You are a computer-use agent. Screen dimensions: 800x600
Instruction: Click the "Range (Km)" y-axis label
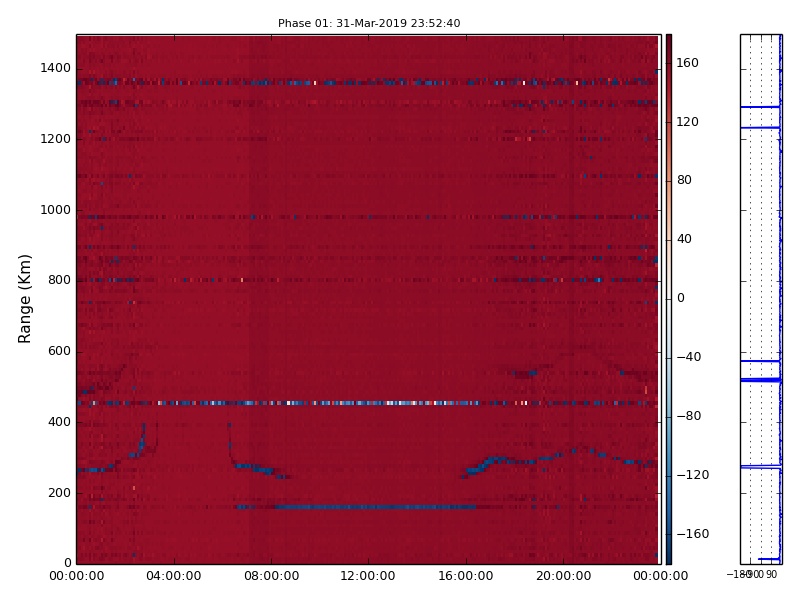coord(24,299)
